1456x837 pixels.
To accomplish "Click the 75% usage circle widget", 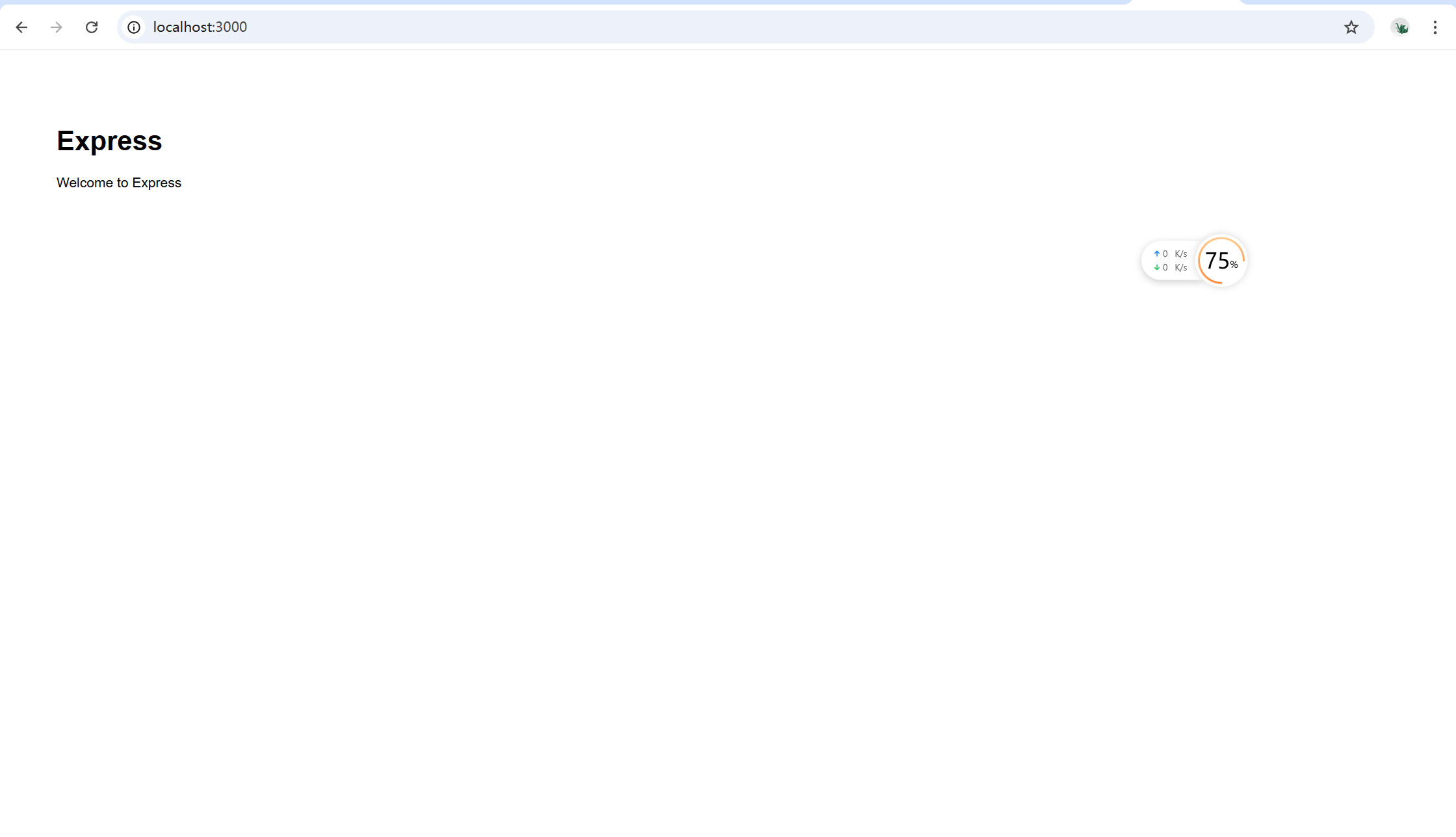I will pos(1221,260).
